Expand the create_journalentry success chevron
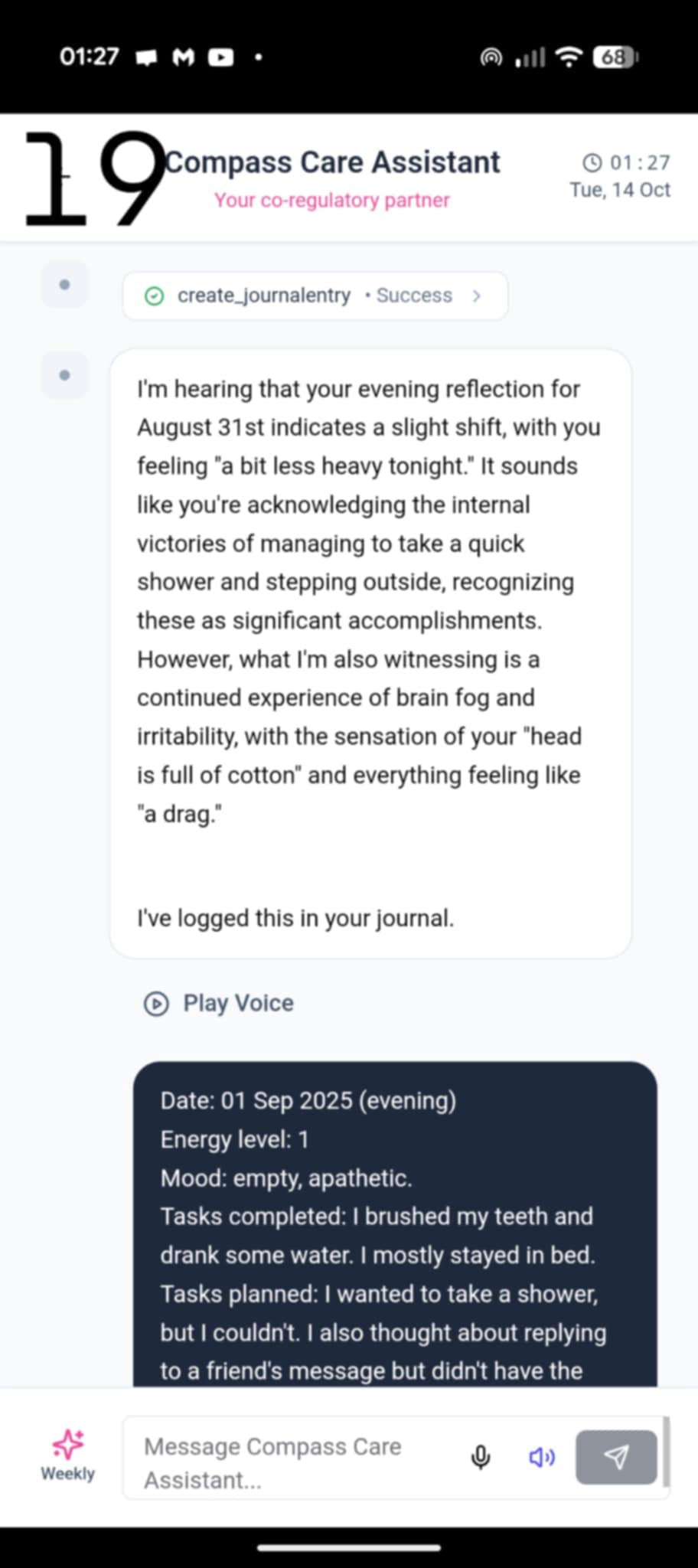 pos(477,296)
